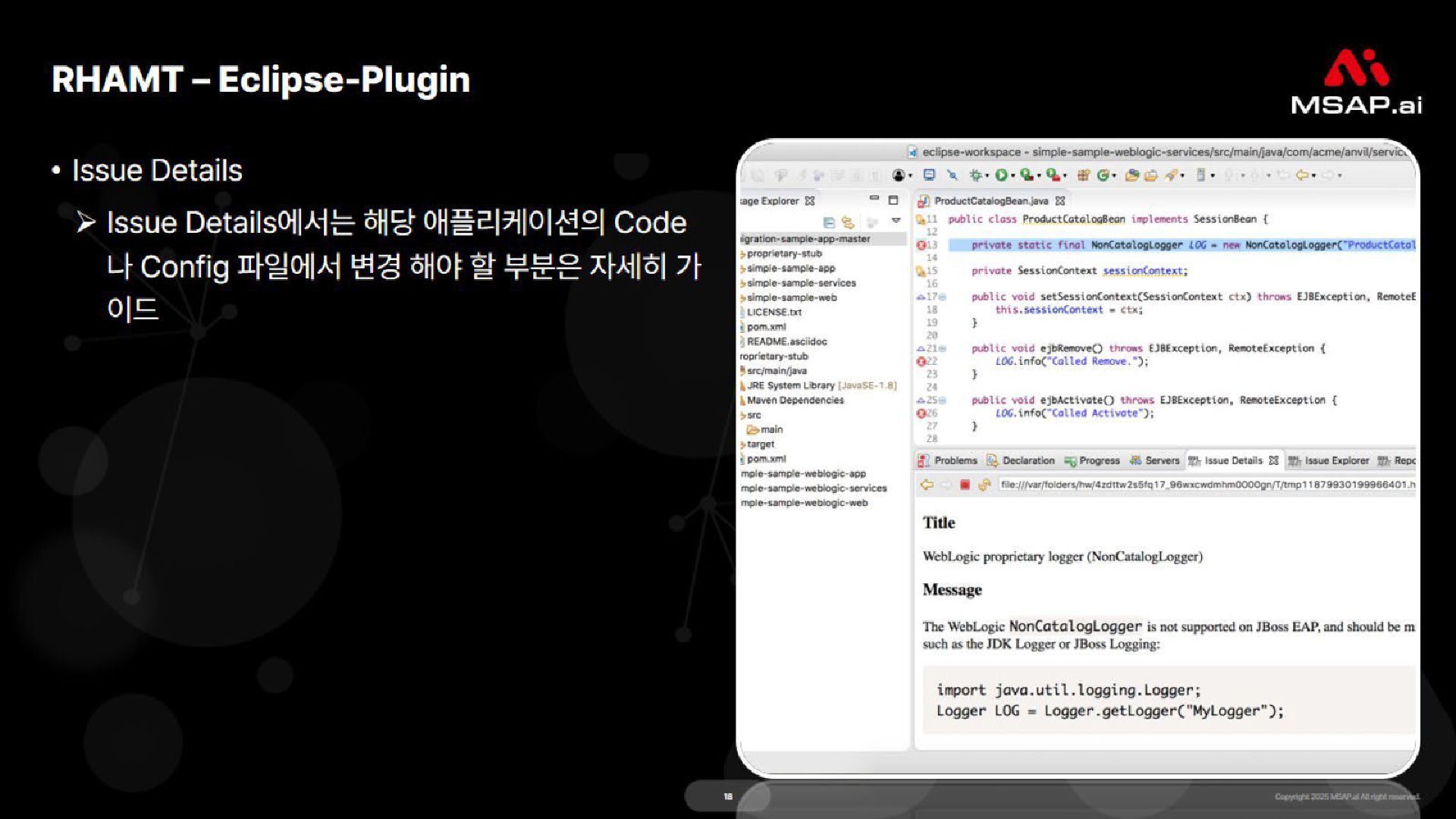Click the Open Type folder icon
The height and width of the screenshot is (819, 1456).
pyautogui.click(x=1131, y=175)
